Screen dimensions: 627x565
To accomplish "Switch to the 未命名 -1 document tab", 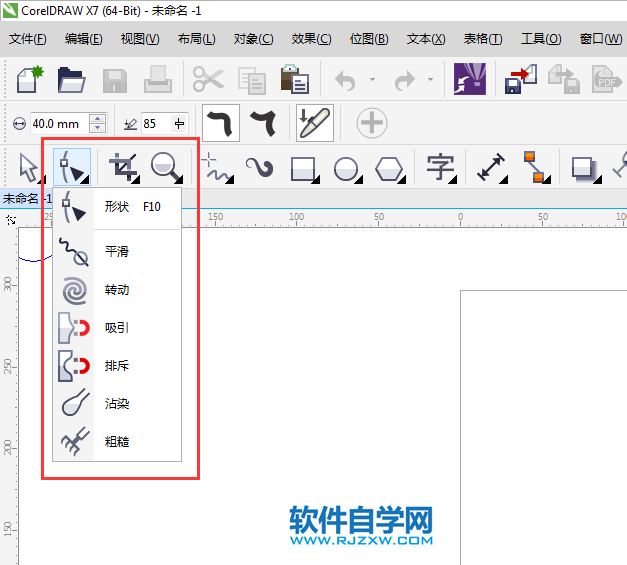I will 26,198.
